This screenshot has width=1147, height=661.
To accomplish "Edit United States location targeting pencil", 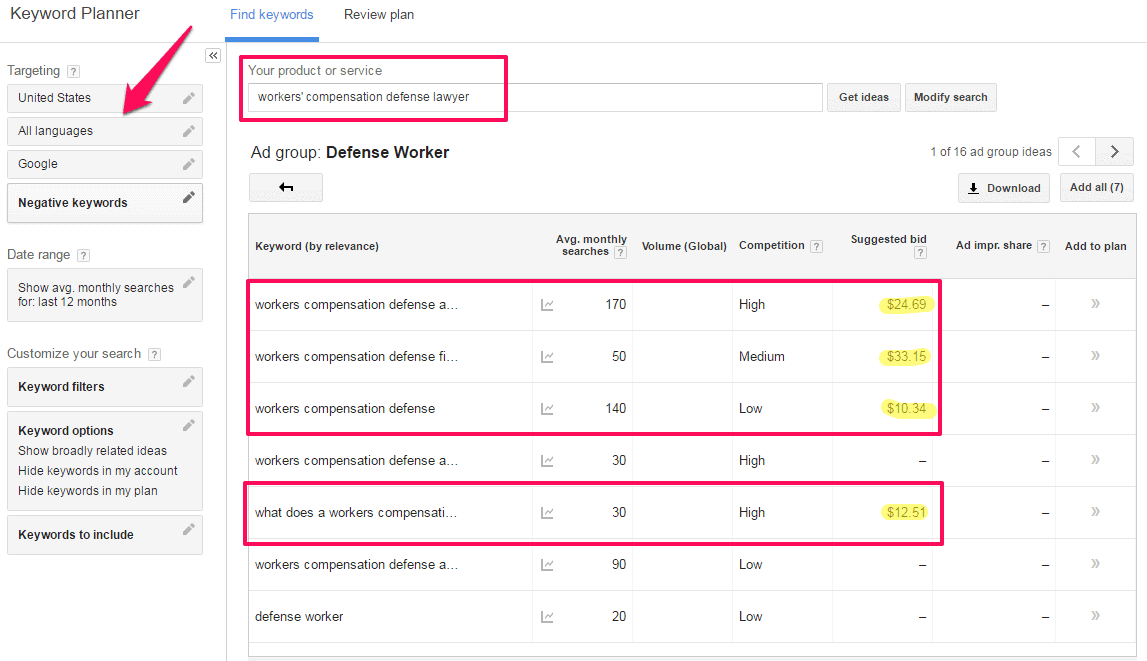I will pyautogui.click(x=189, y=98).
